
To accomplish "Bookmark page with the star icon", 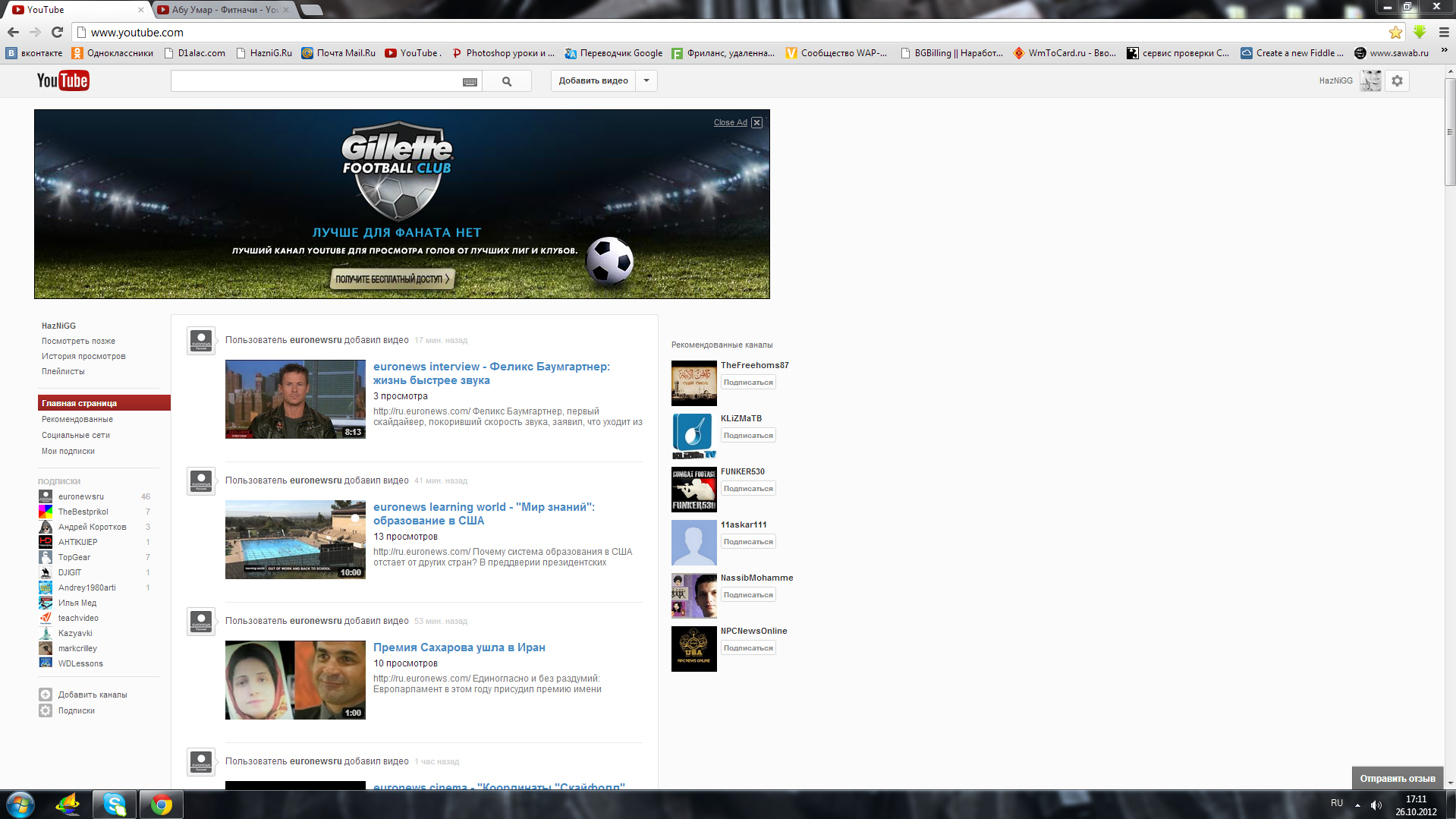I will pyautogui.click(x=1395, y=33).
